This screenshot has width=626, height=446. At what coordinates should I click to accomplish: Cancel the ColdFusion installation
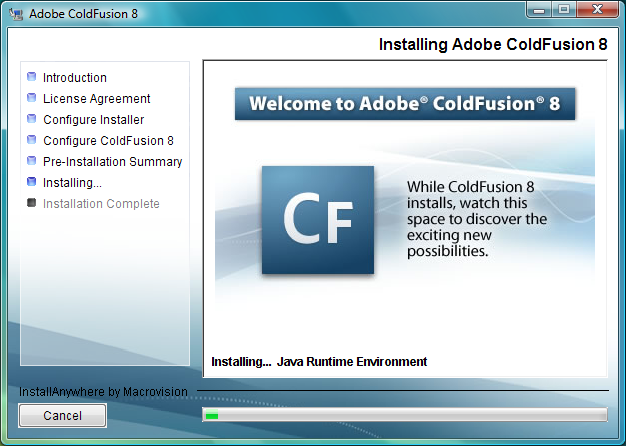pyautogui.click(x=62, y=415)
